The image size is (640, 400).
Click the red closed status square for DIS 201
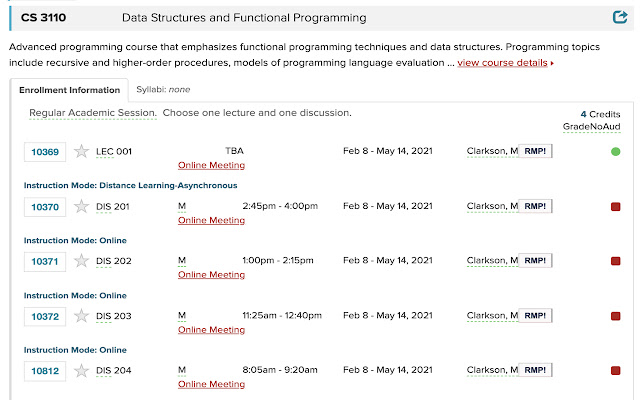click(616, 207)
